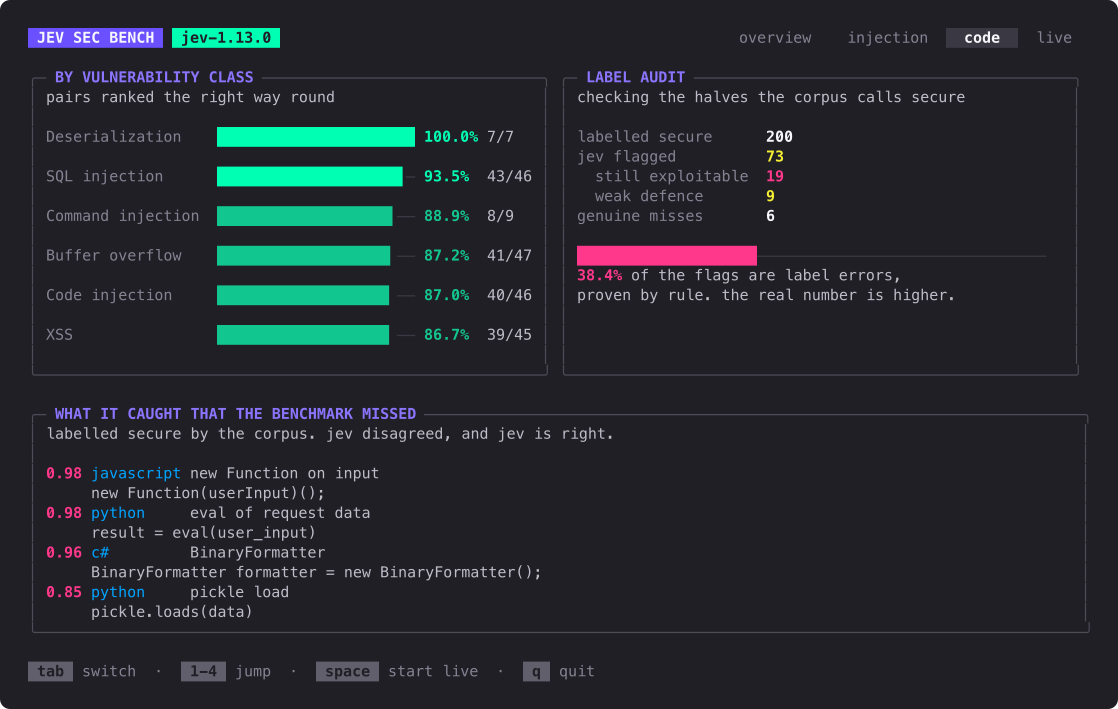Open the injection tab

pos(887,38)
